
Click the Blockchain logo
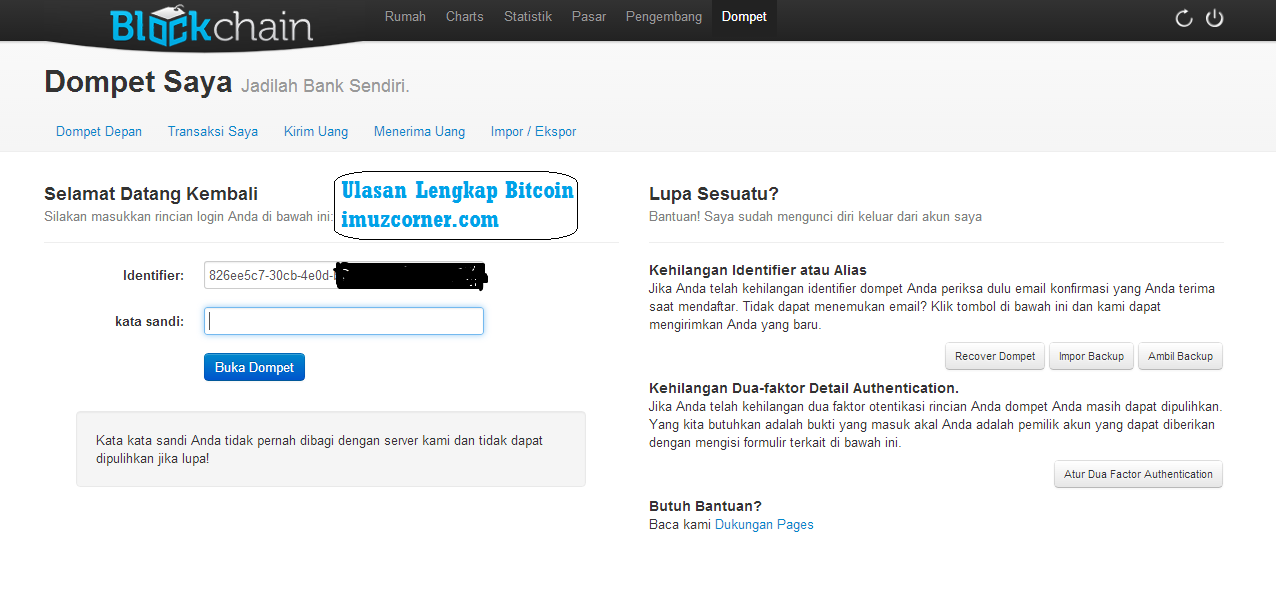pyautogui.click(x=212, y=26)
